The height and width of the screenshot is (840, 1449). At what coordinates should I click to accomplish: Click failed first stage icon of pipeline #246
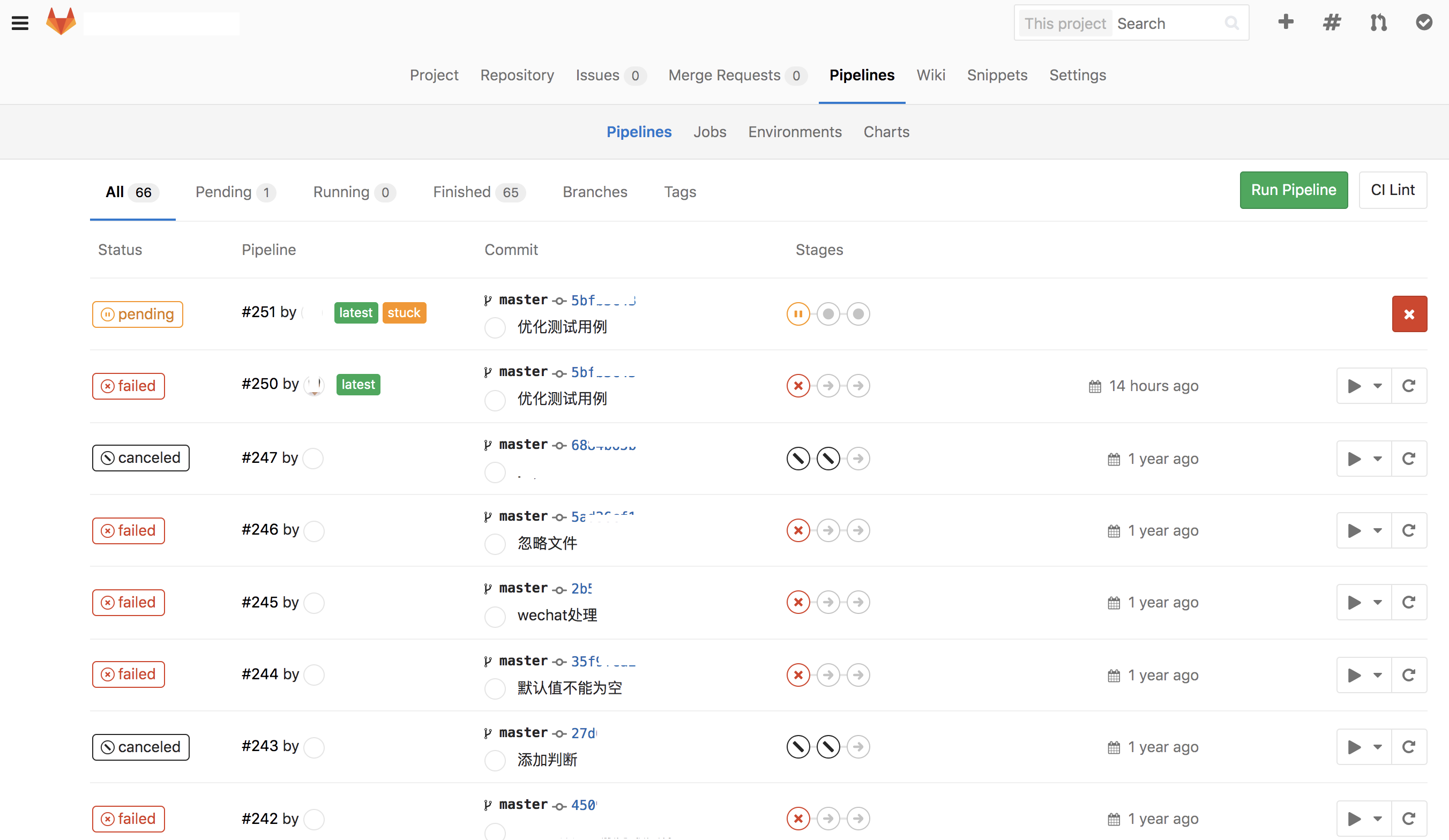(x=798, y=530)
